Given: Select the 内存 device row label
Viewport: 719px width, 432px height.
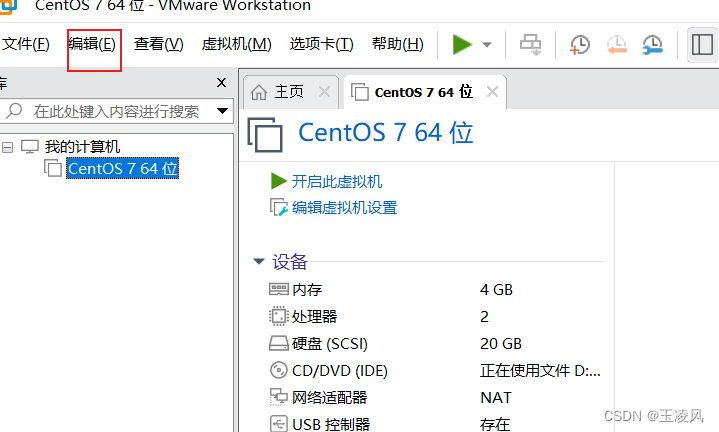Looking at the screenshot, I should (307, 290).
